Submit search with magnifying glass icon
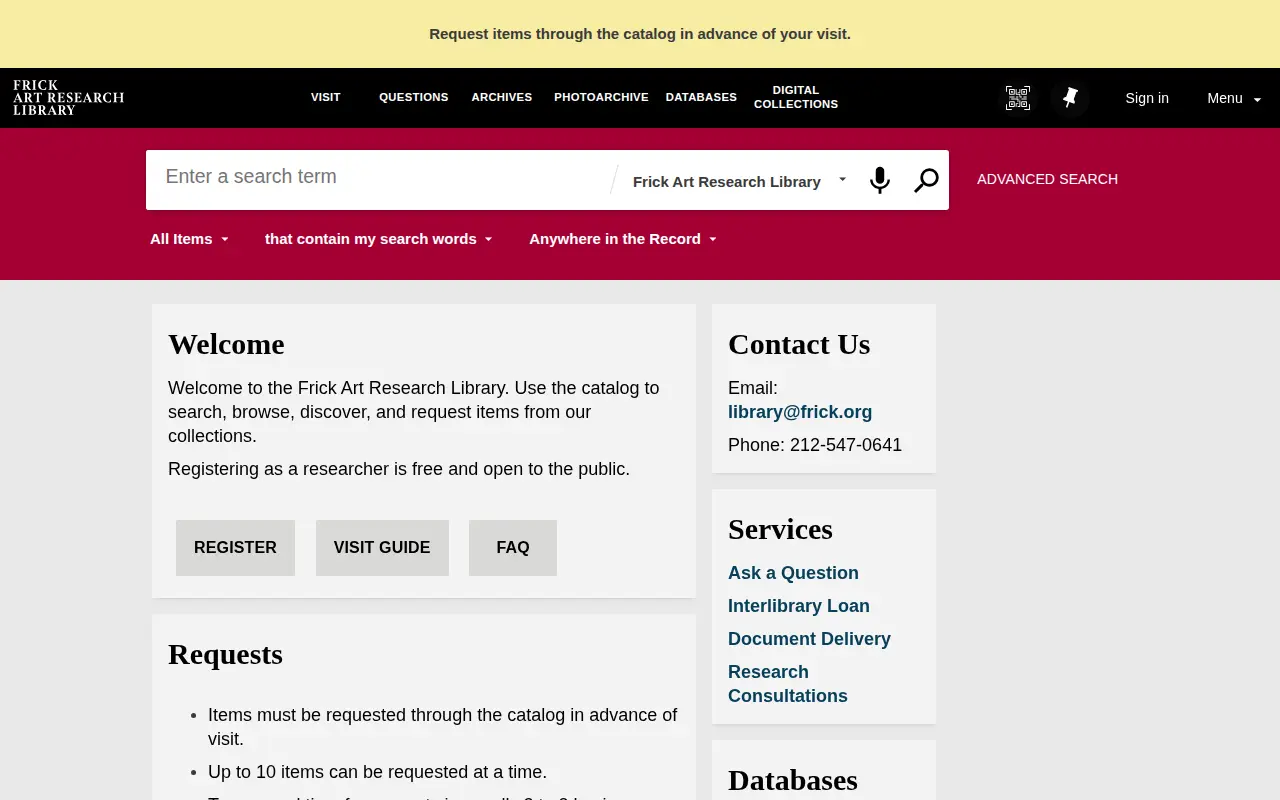 tap(926, 180)
